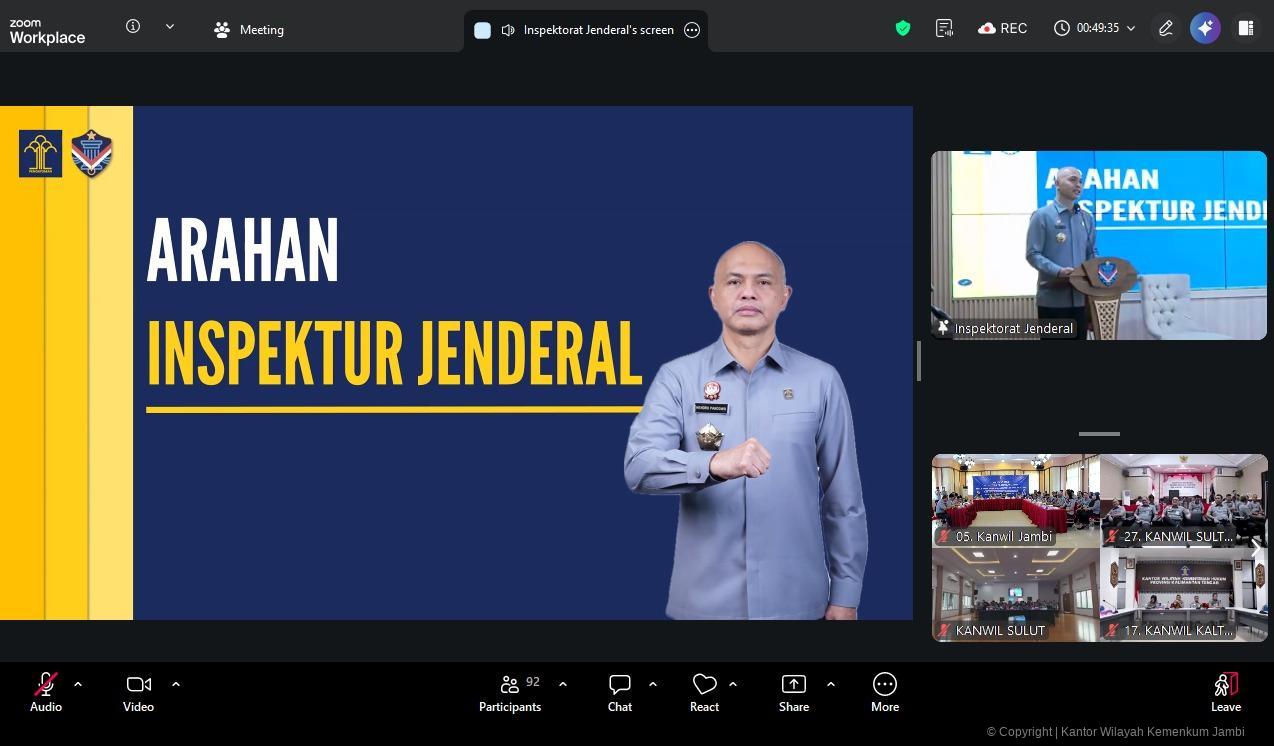Open the Participants list

[x=510, y=692]
